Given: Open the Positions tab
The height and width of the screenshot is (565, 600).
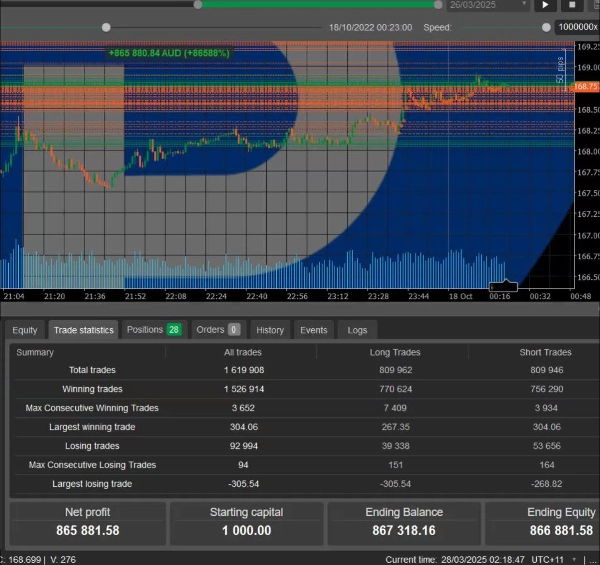Looking at the screenshot, I should click(x=145, y=330).
